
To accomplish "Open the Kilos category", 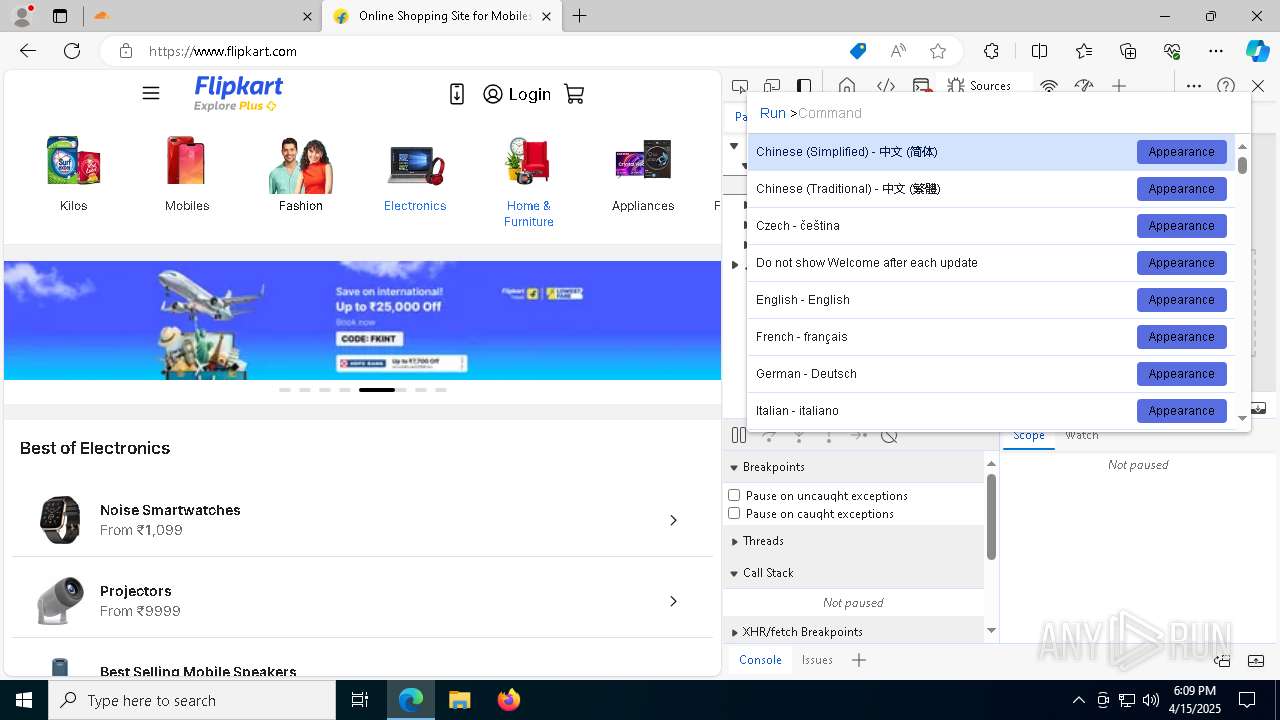I will [73, 174].
